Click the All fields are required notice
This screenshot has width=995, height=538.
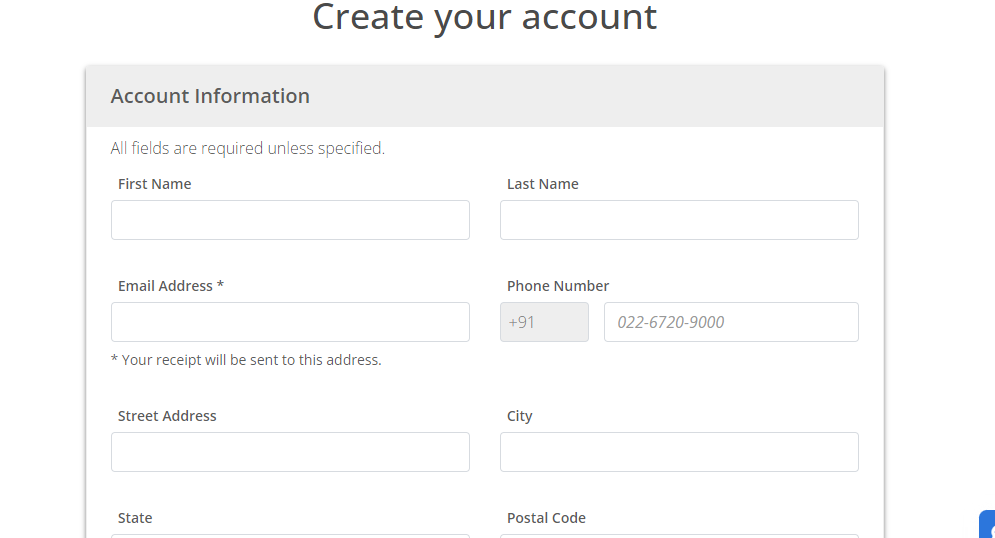point(247,148)
